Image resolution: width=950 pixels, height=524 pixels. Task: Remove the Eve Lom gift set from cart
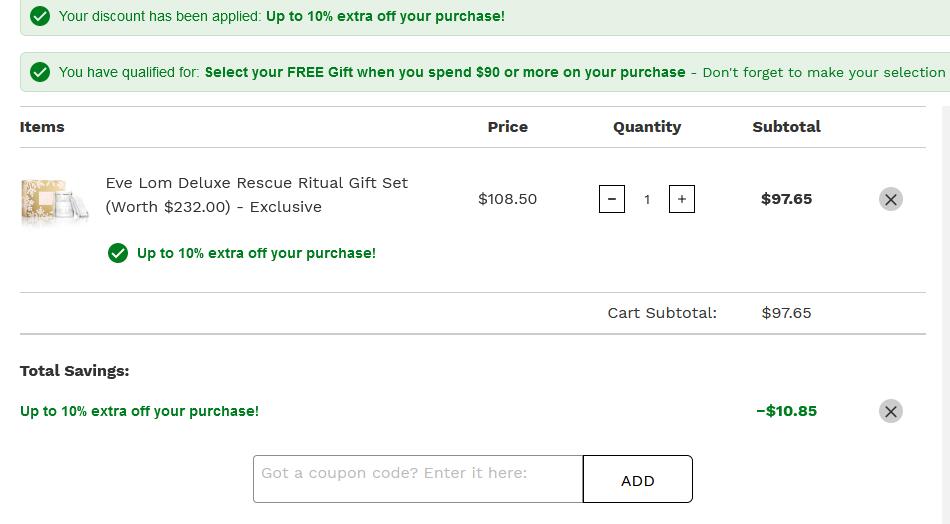coord(891,199)
